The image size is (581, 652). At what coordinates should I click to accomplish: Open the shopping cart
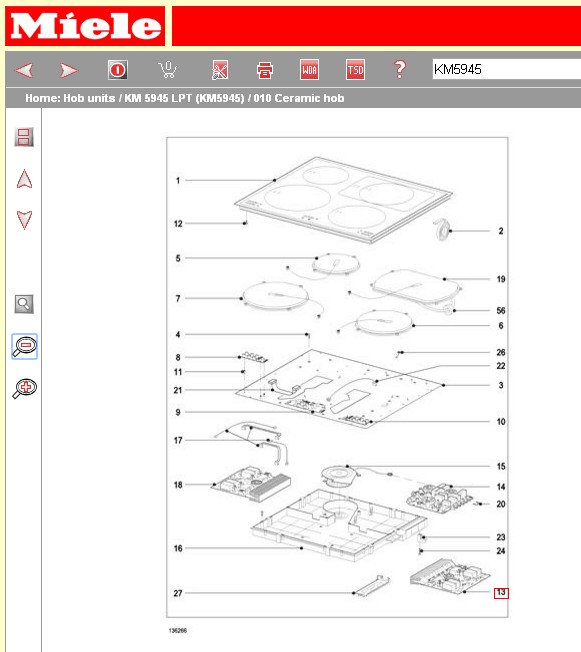pyautogui.click(x=168, y=69)
